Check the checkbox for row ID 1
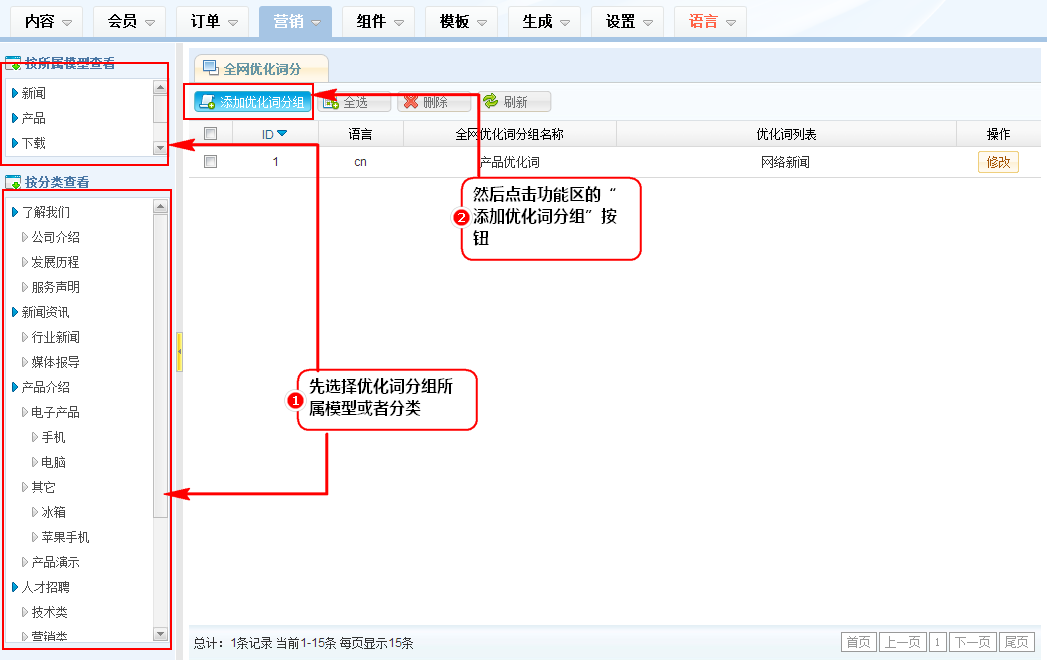Viewport: 1047px width, 662px height. point(210,162)
